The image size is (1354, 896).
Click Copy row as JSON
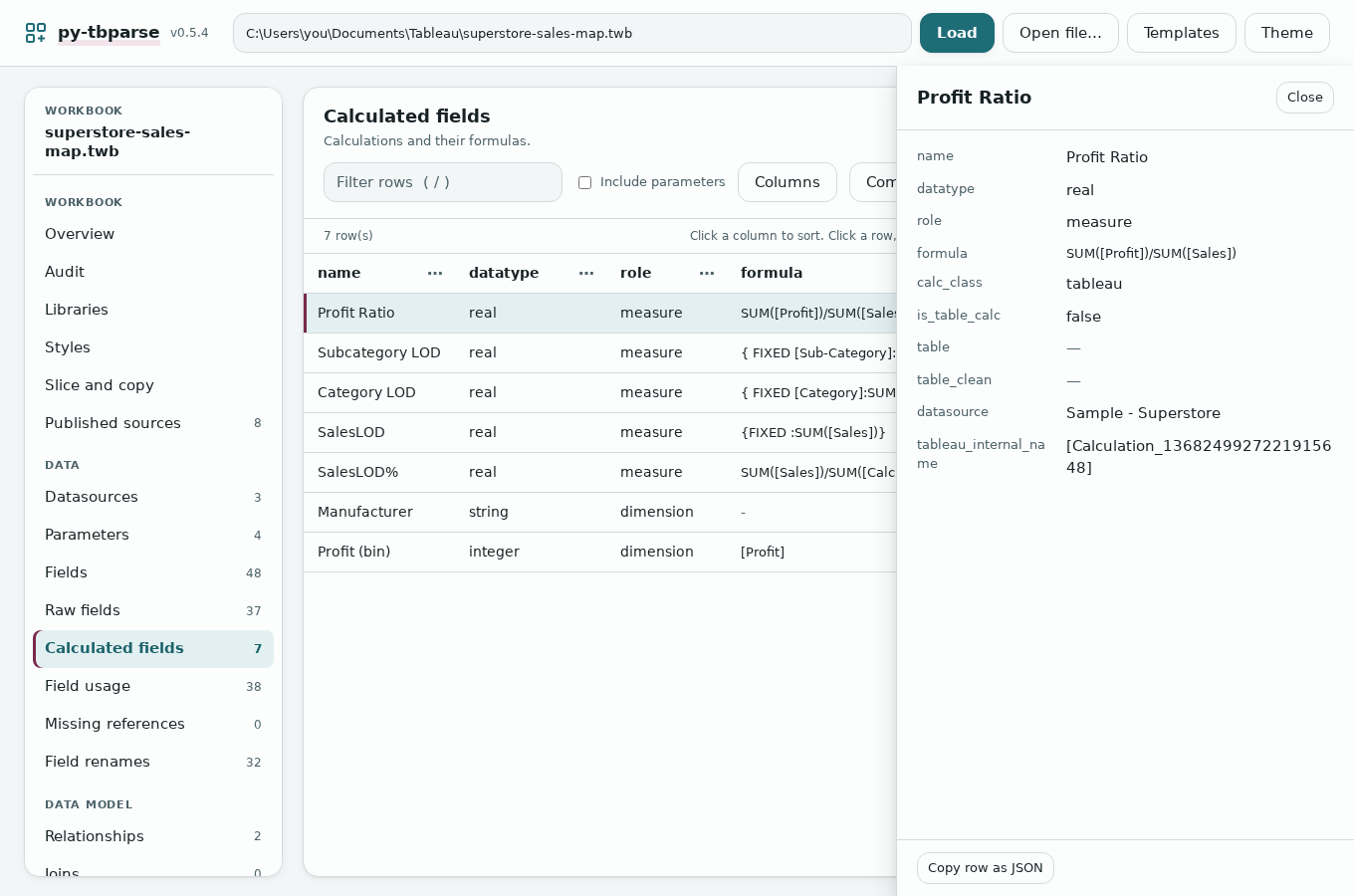[x=985, y=868]
